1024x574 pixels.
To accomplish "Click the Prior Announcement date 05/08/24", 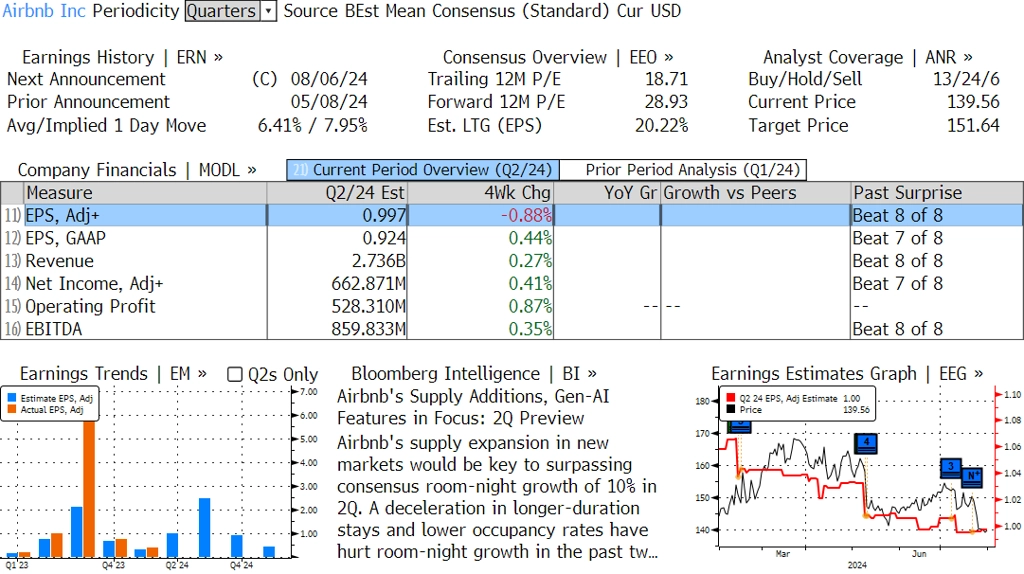I will pos(329,102).
